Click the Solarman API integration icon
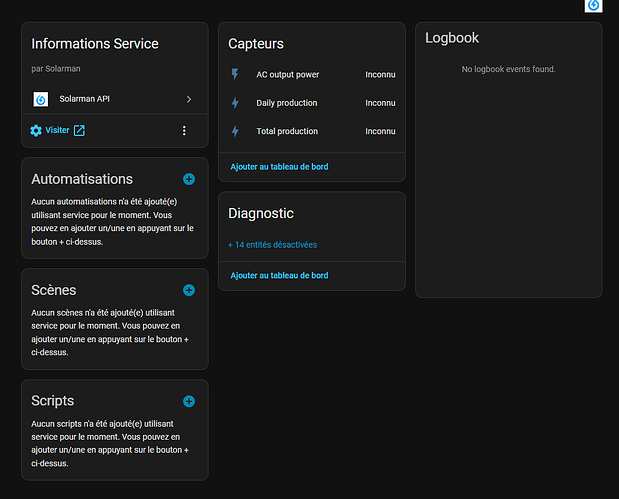The width and height of the screenshot is (619, 499). pyautogui.click(x=41, y=99)
